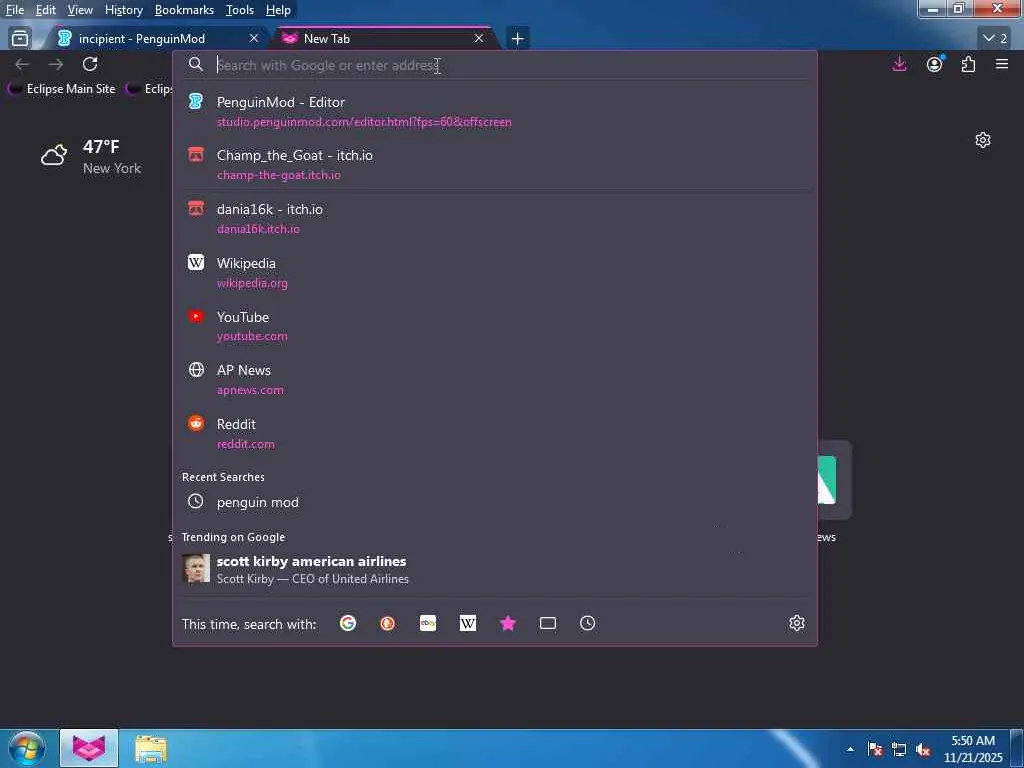Open the File menu
This screenshot has width=1024, height=768.
pos(14,10)
